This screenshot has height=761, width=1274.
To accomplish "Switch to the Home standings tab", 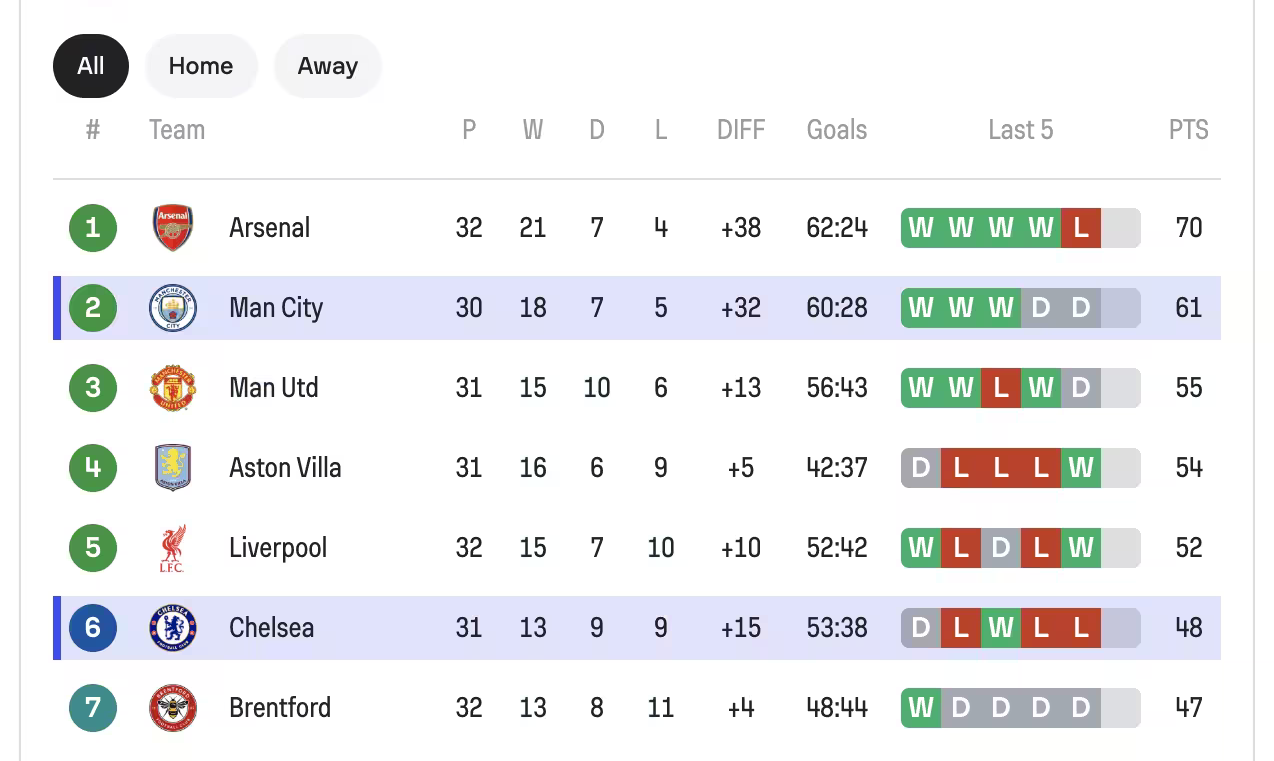I will tap(201, 66).
